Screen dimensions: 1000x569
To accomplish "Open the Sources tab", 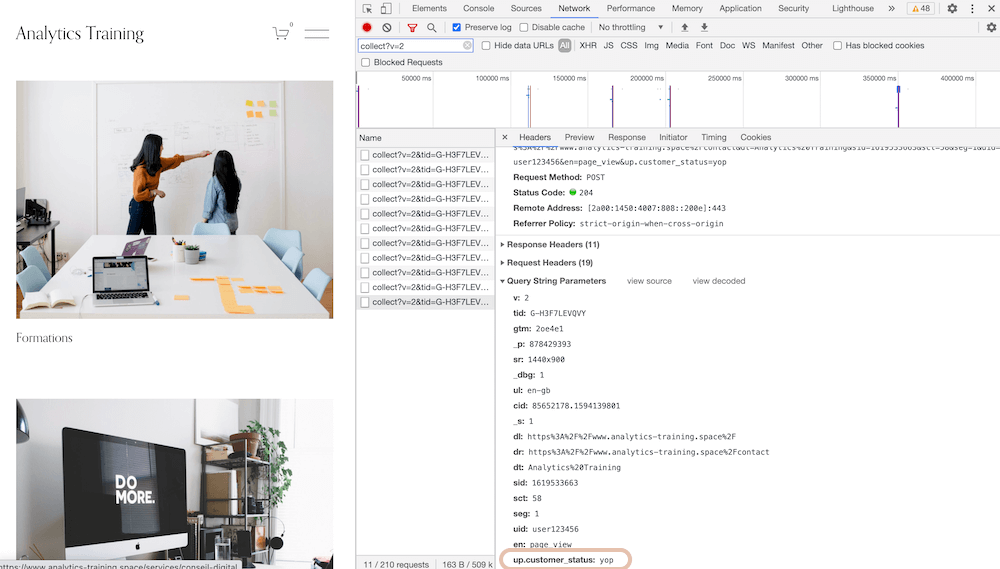I will pyautogui.click(x=526, y=8).
